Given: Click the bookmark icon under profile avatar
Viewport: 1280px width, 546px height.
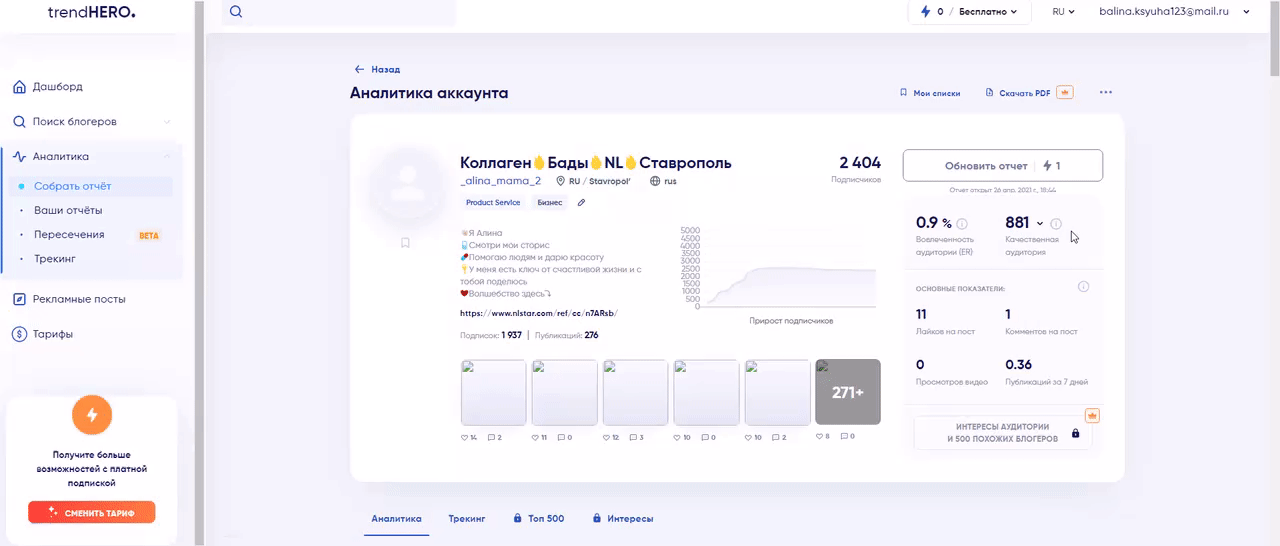Looking at the screenshot, I should coord(405,243).
